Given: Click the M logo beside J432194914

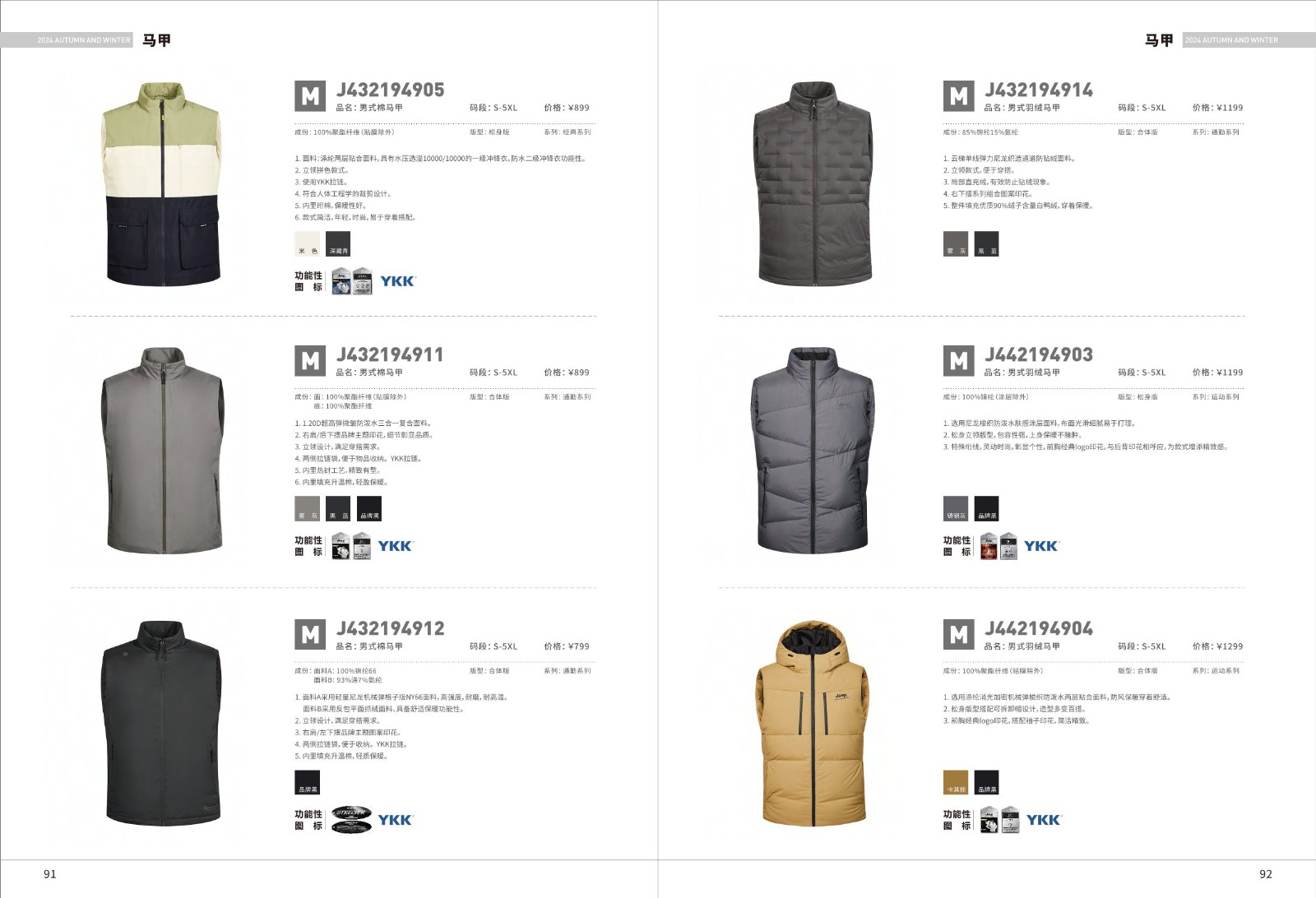Looking at the screenshot, I should (958, 96).
